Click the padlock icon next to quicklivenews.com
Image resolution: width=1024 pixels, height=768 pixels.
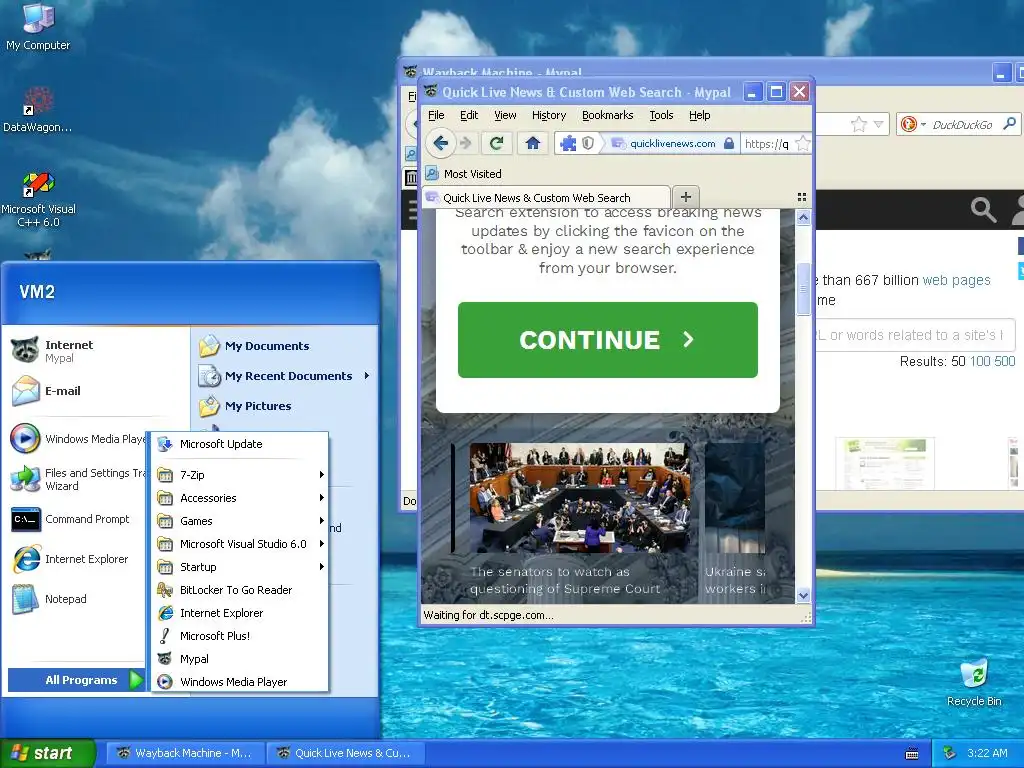click(729, 143)
